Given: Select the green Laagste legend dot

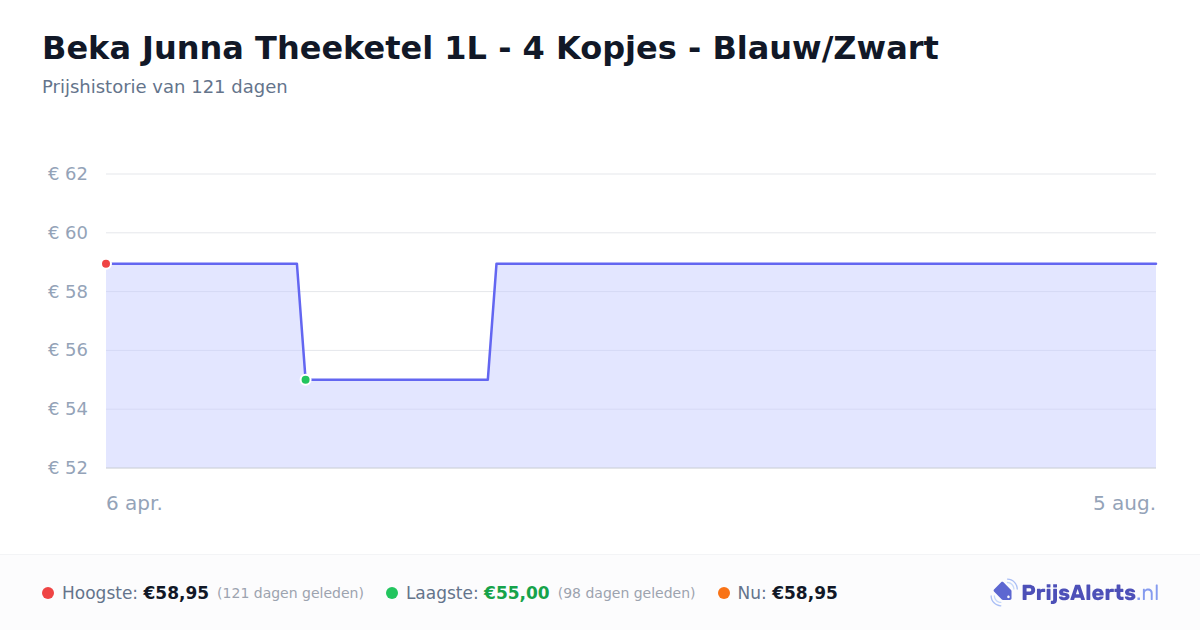Looking at the screenshot, I should pyautogui.click(x=392, y=593).
